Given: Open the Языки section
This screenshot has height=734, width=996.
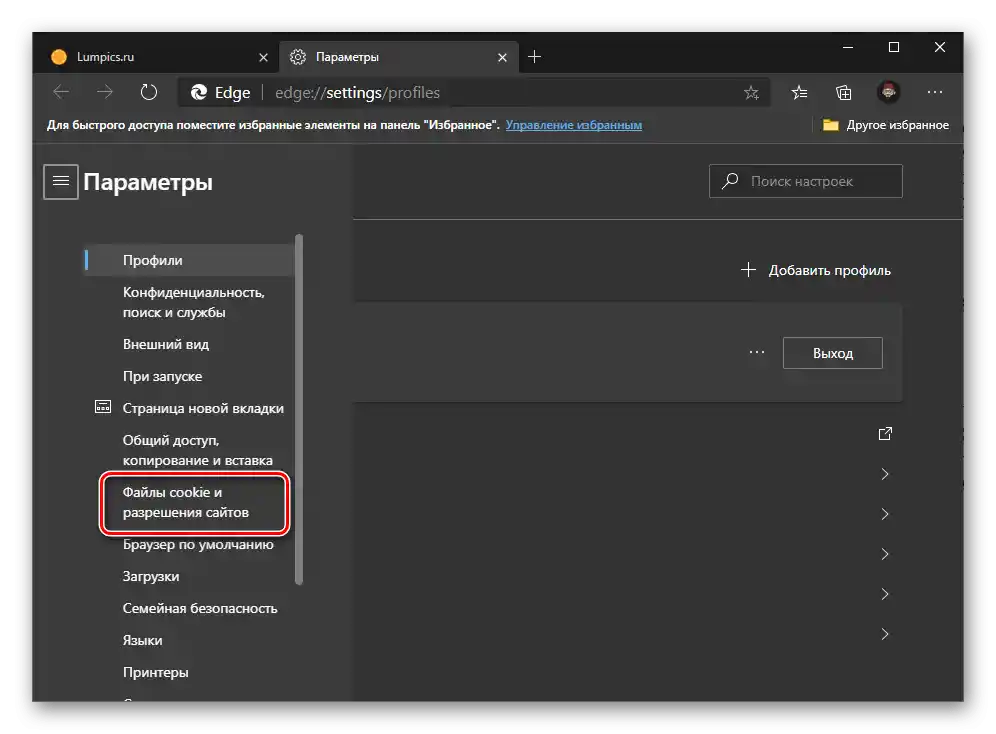Looking at the screenshot, I should click(142, 640).
